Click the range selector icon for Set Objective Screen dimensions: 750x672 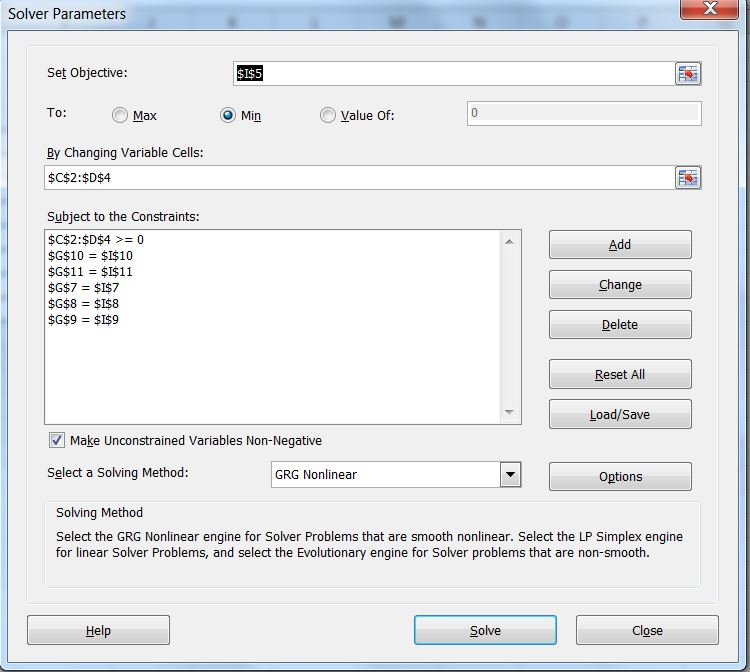688,74
